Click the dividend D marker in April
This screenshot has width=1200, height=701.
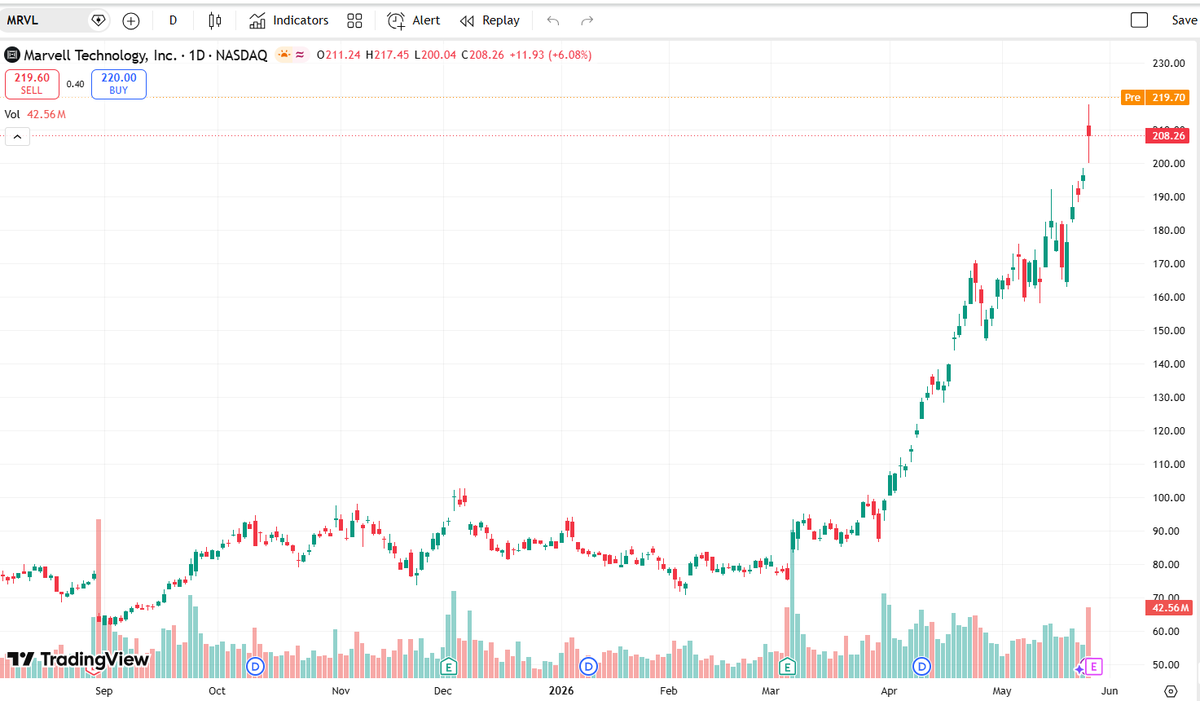pos(921,665)
